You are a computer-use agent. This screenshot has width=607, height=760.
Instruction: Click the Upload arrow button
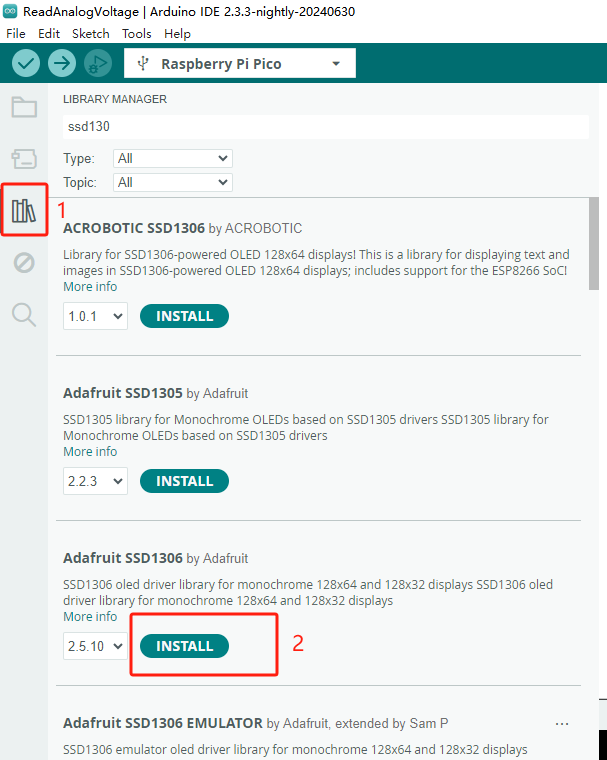coord(62,63)
